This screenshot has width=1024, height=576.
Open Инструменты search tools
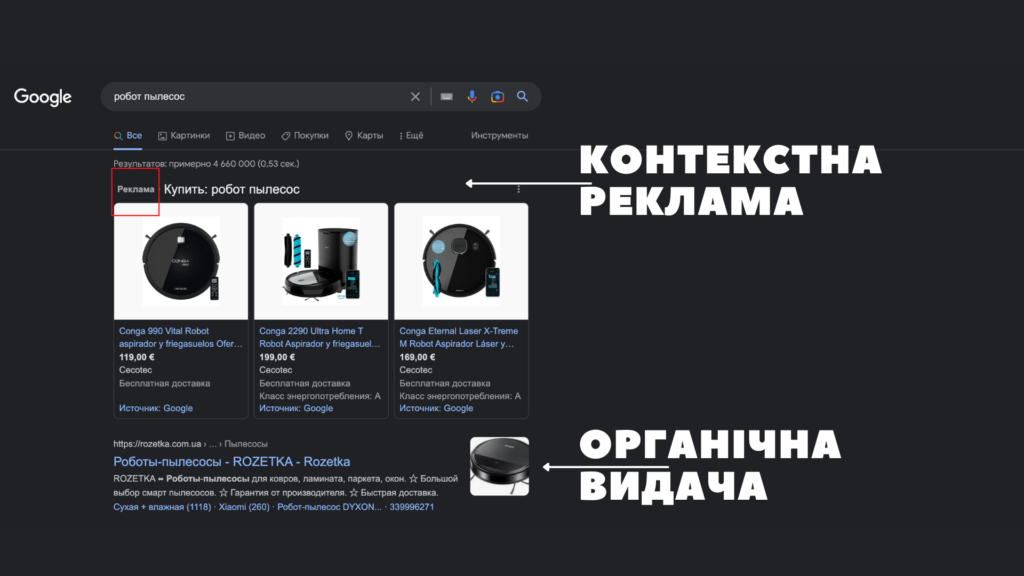(500, 136)
